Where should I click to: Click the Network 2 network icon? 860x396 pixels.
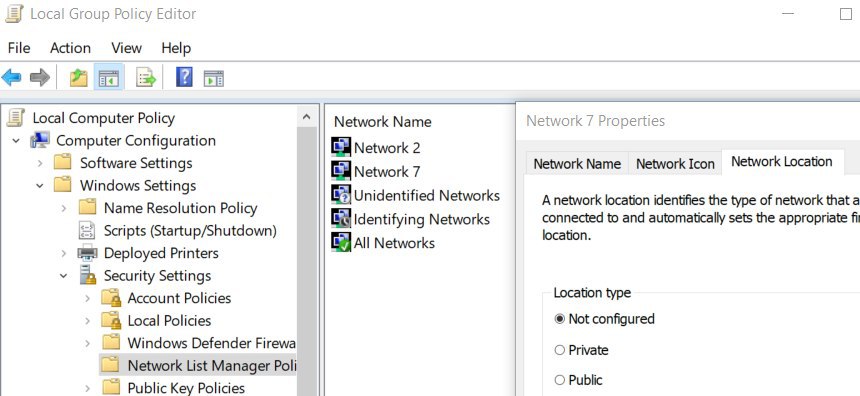(x=341, y=148)
